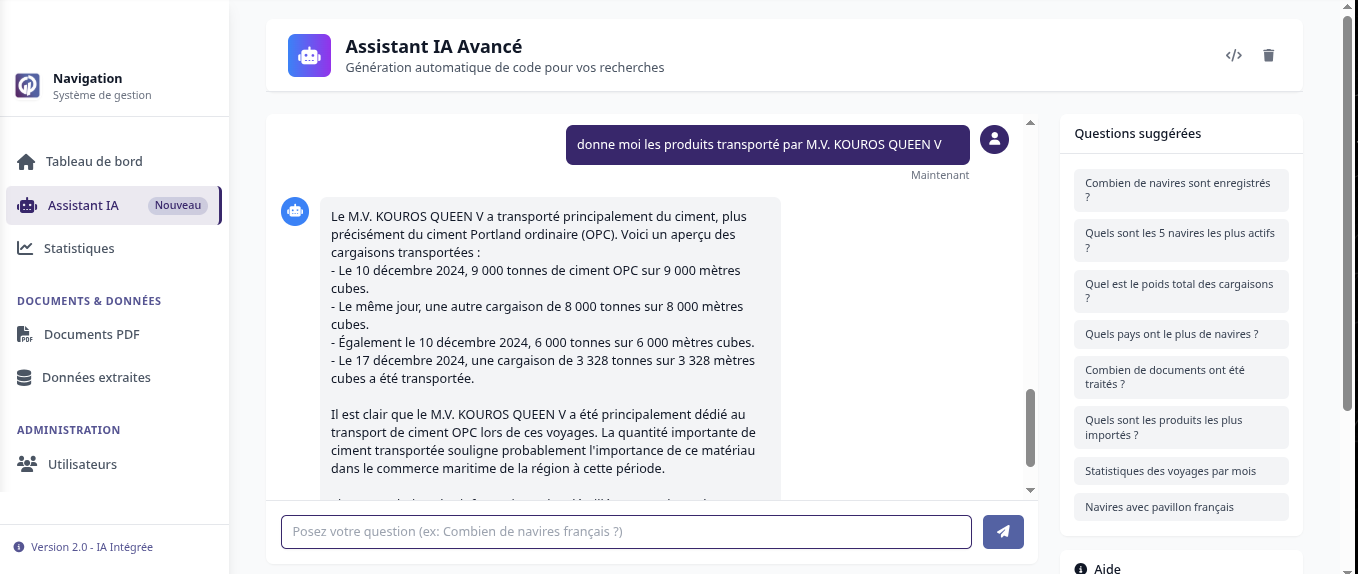The height and width of the screenshot is (574, 1358).
Task: Open Statistiques menu item
Action: tap(114, 248)
